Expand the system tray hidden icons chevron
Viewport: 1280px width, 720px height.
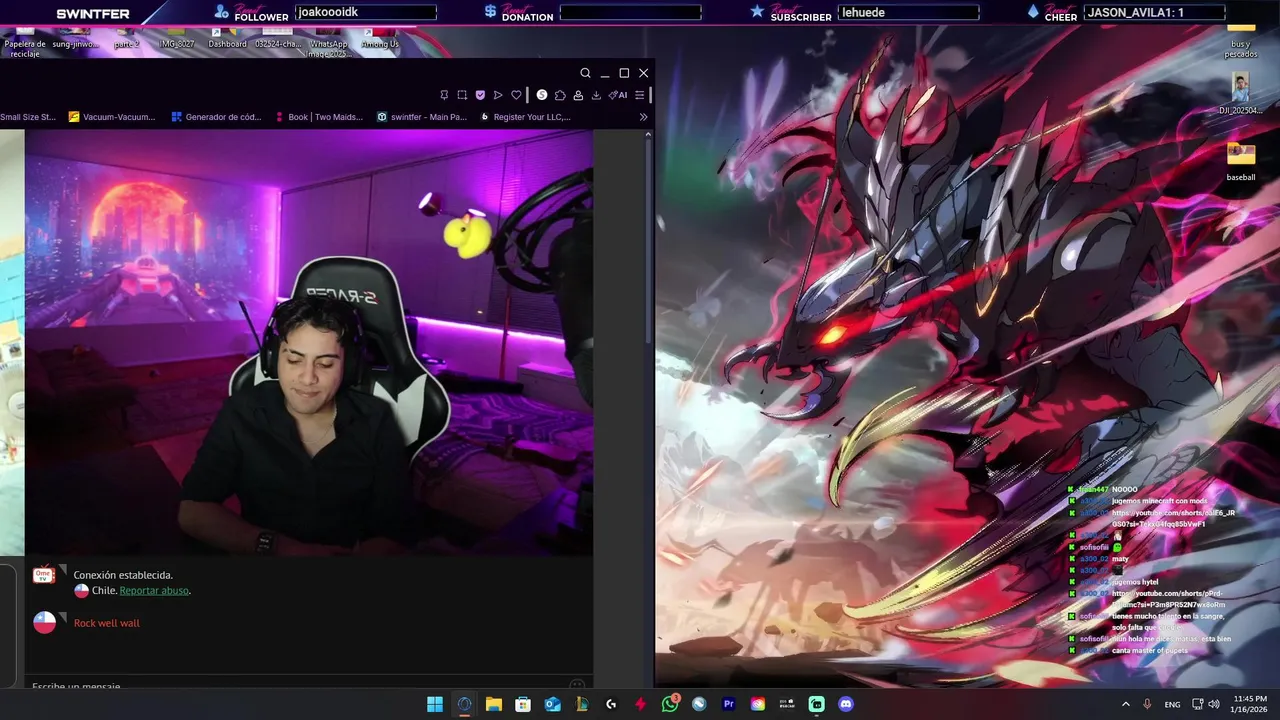tap(1125, 704)
